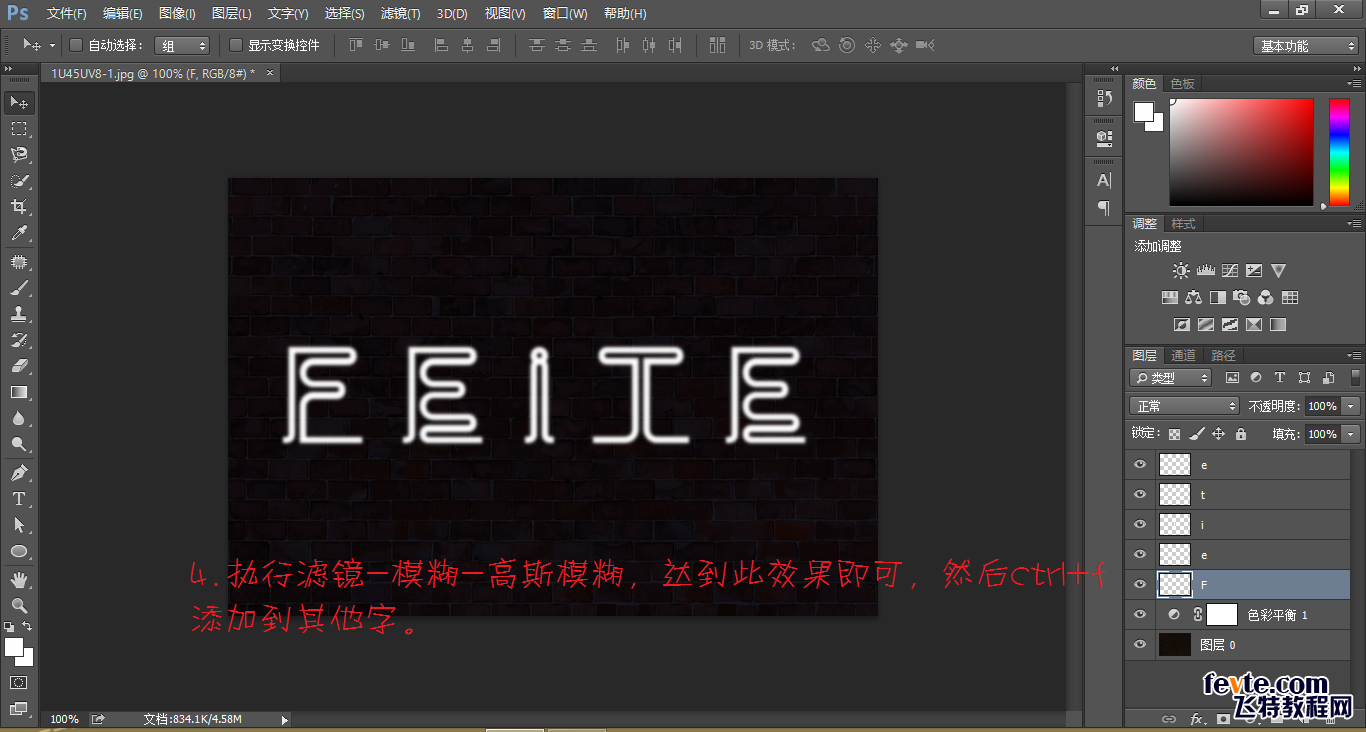Open the 滤镜(T) menu
Screen dimensions: 1366x732
pyautogui.click(x=400, y=14)
